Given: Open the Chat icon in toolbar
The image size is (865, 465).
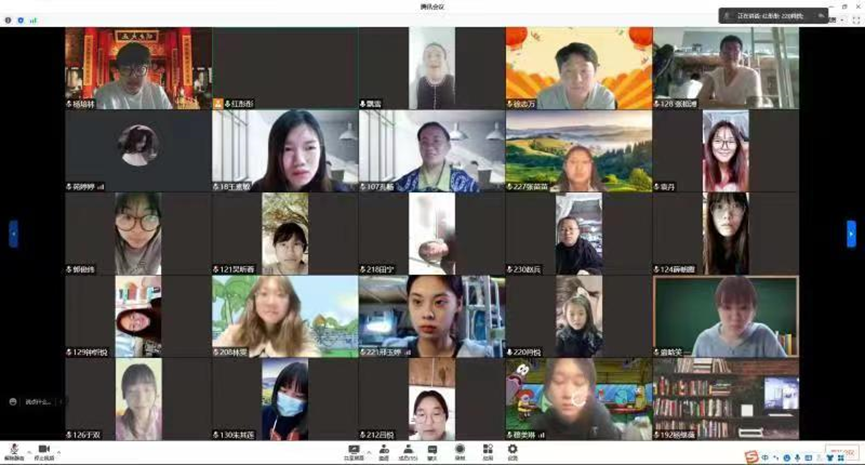Looking at the screenshot, I should click(433, 450).
